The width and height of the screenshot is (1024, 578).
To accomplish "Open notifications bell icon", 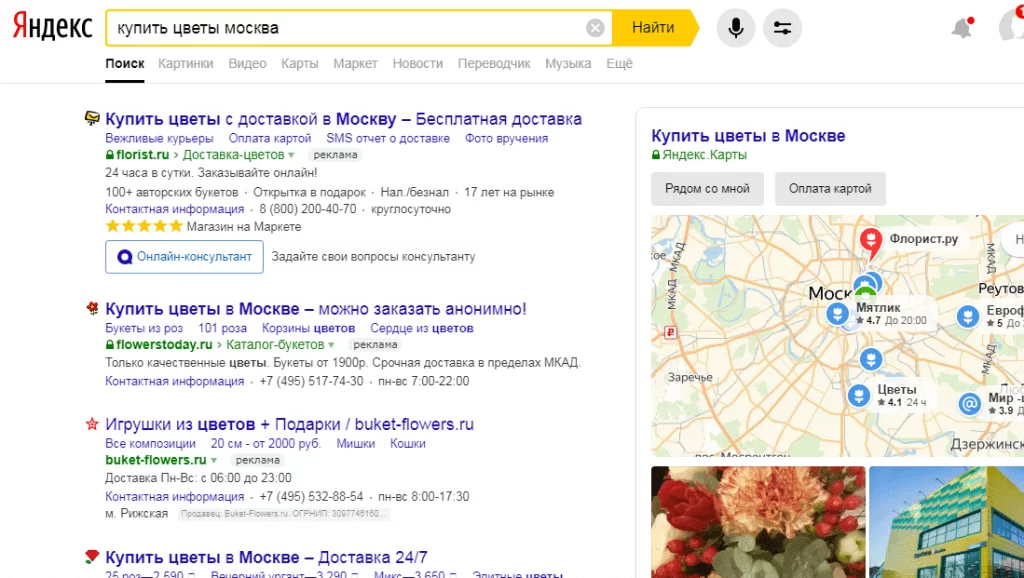I will tap(962, 28).
